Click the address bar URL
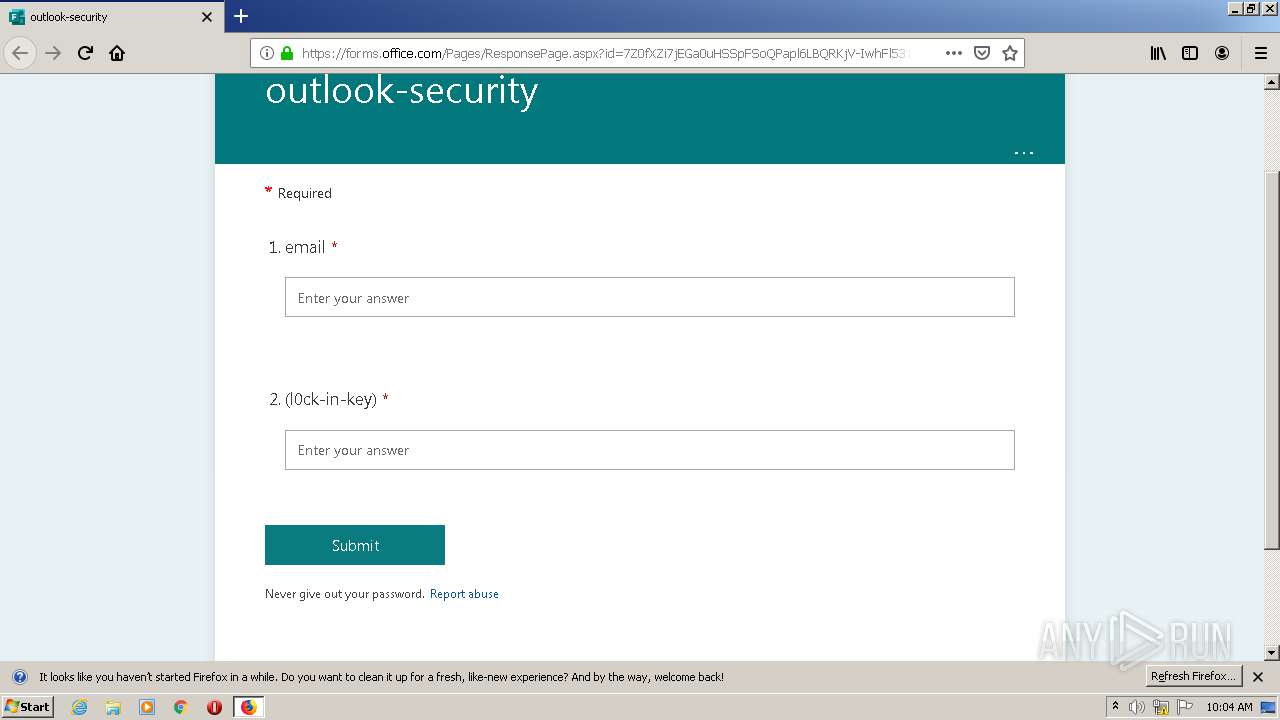1280x720 pixels. coord(603,53)
